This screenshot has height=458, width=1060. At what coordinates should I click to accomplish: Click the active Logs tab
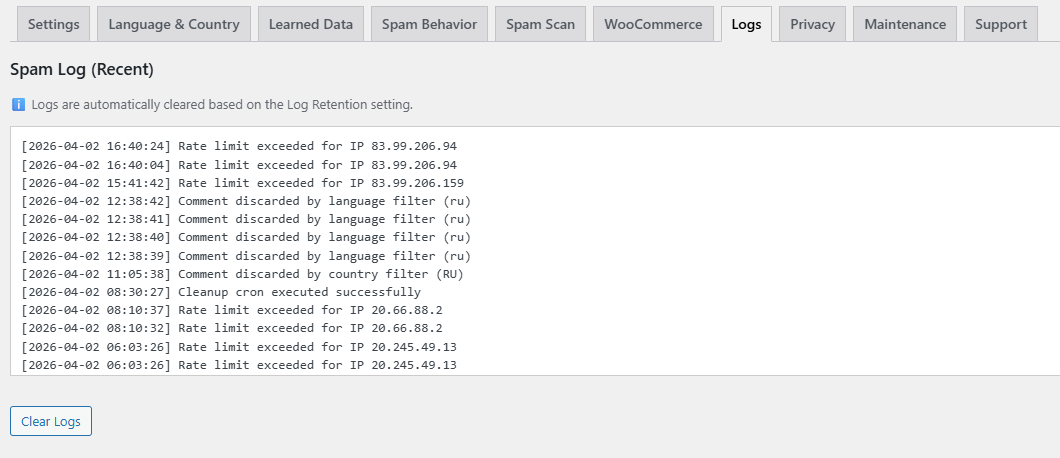point(746,24)
